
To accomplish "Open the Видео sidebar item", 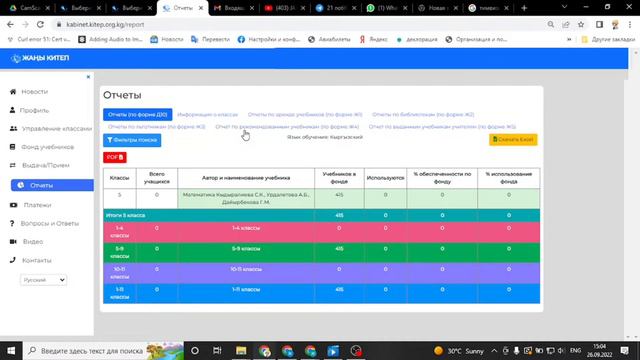I will (27, 242).
